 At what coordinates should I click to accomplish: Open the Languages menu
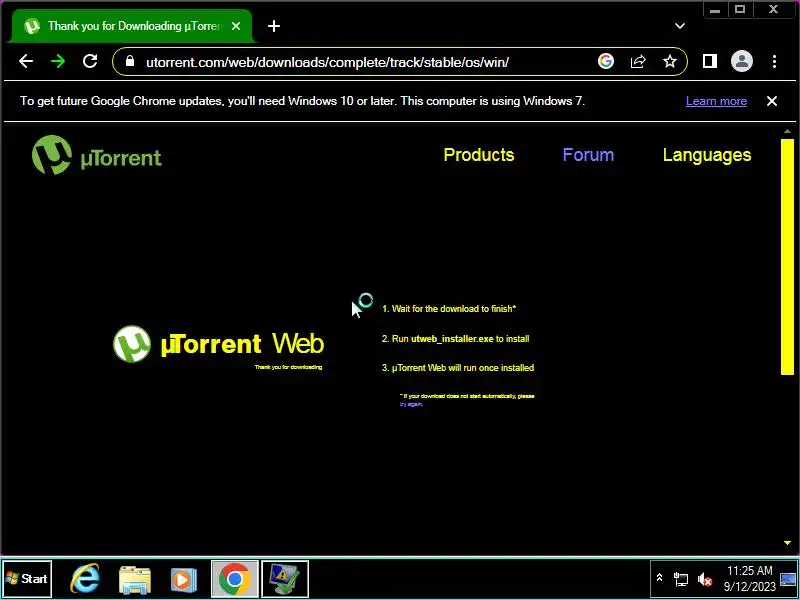(x=707, y=155)
